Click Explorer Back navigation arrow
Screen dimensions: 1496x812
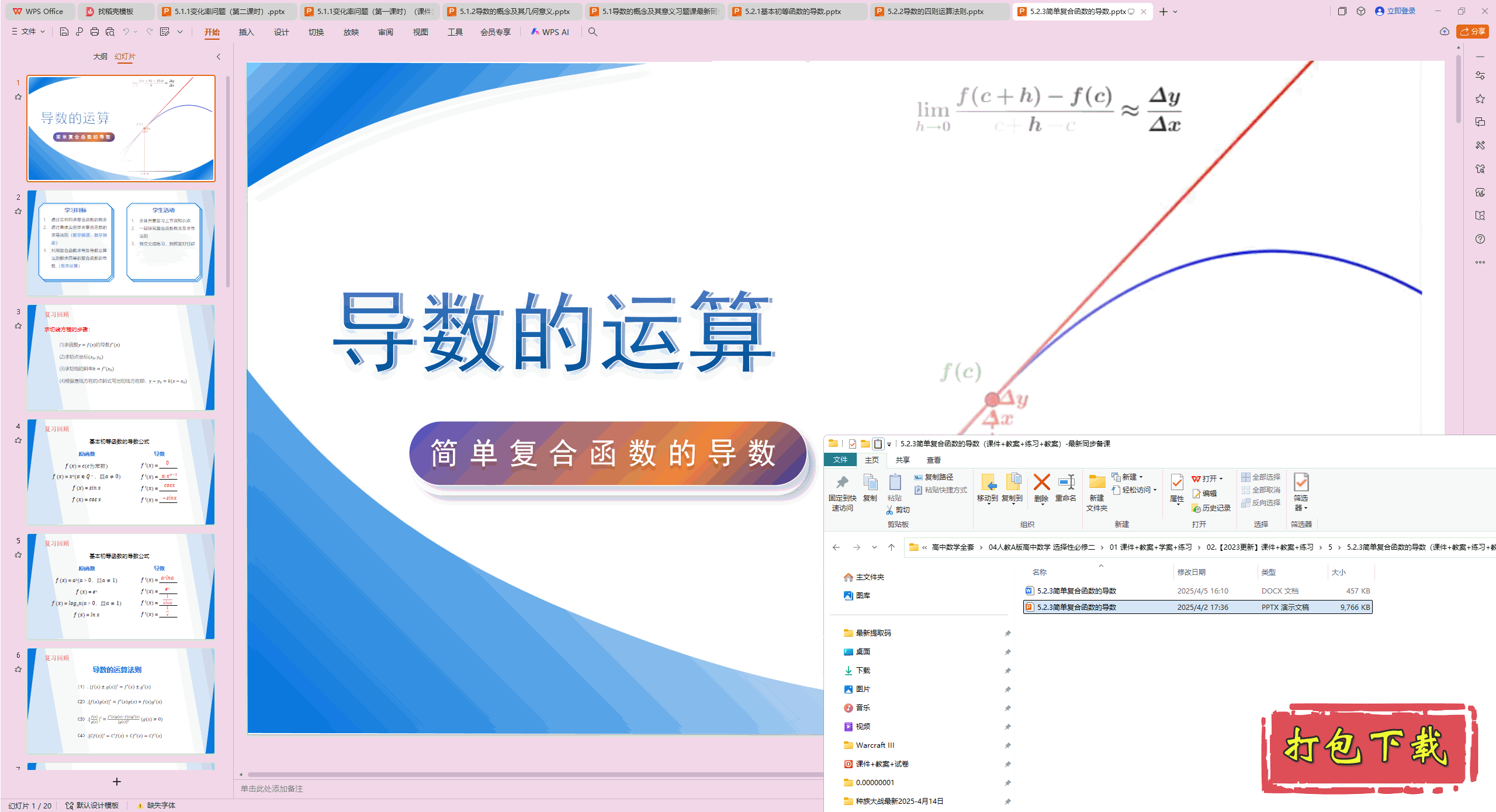point(836,547)
